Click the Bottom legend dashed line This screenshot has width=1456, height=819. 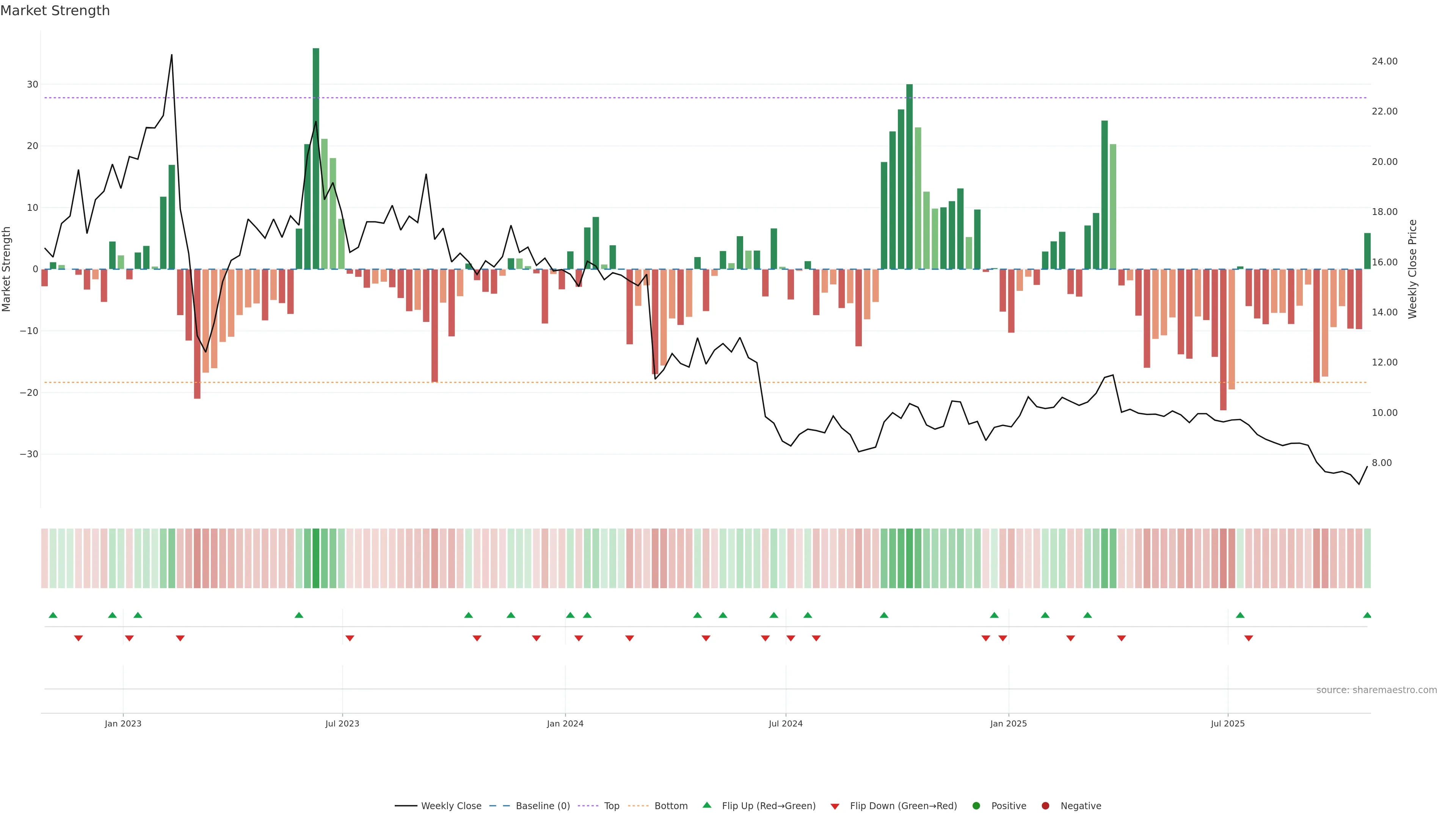(x=638, y=806)
